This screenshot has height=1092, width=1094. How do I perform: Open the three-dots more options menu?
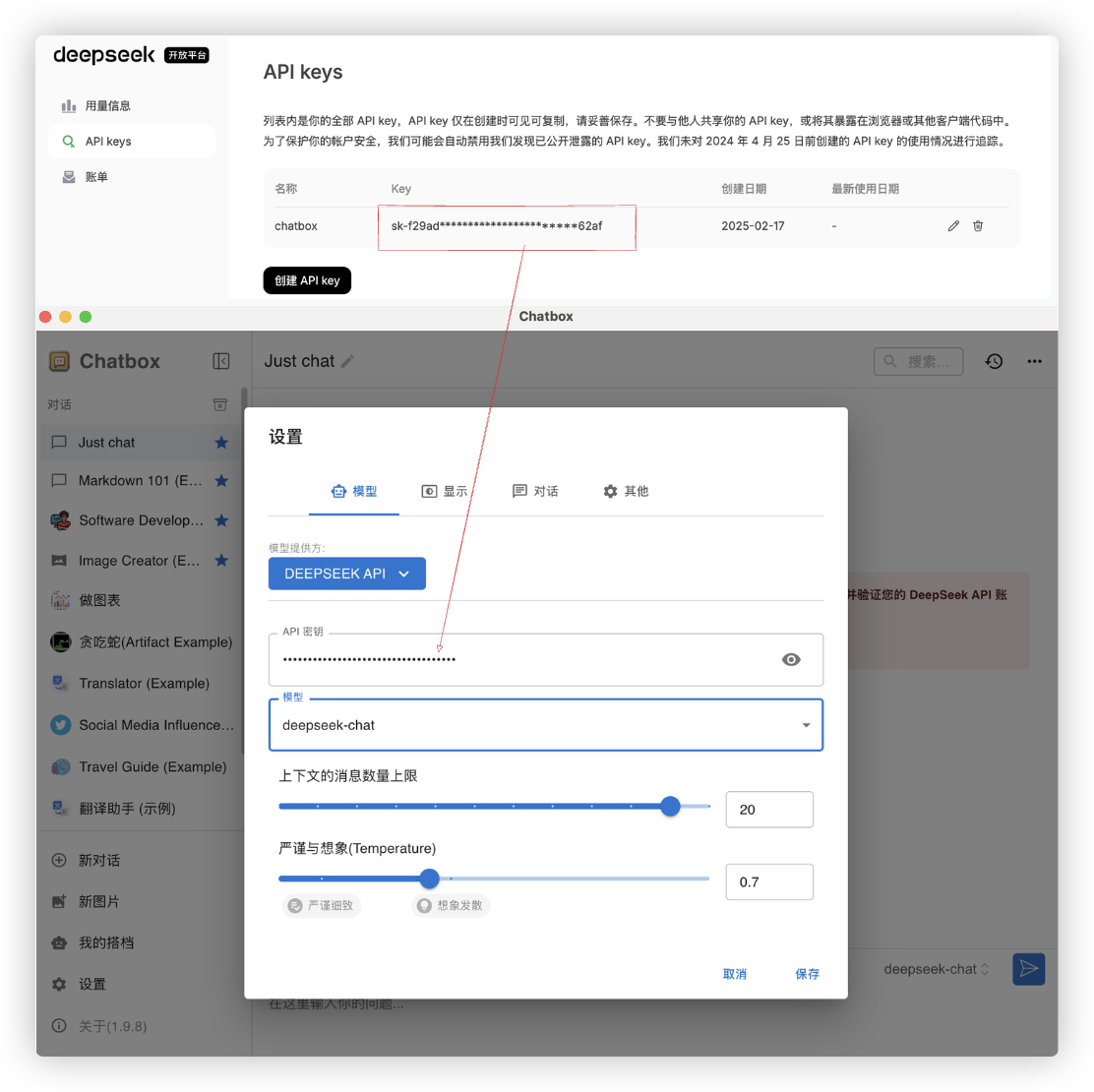pyautogui.click(x=1034, y=361)
